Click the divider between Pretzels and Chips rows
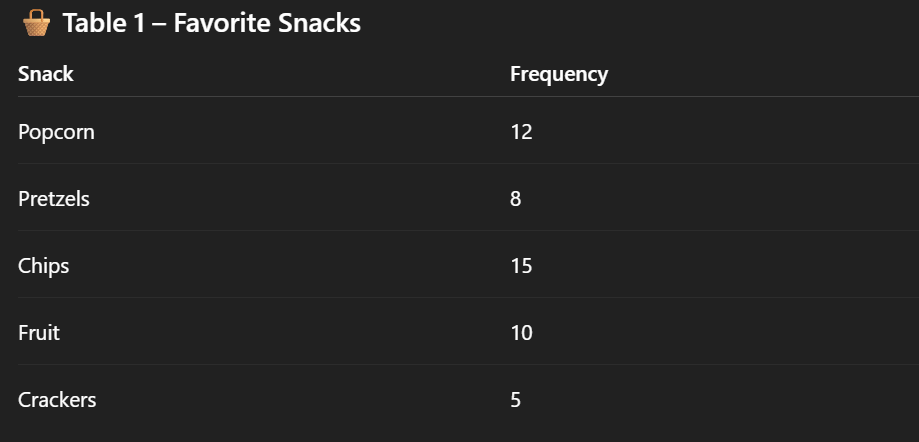 [460, 231]
